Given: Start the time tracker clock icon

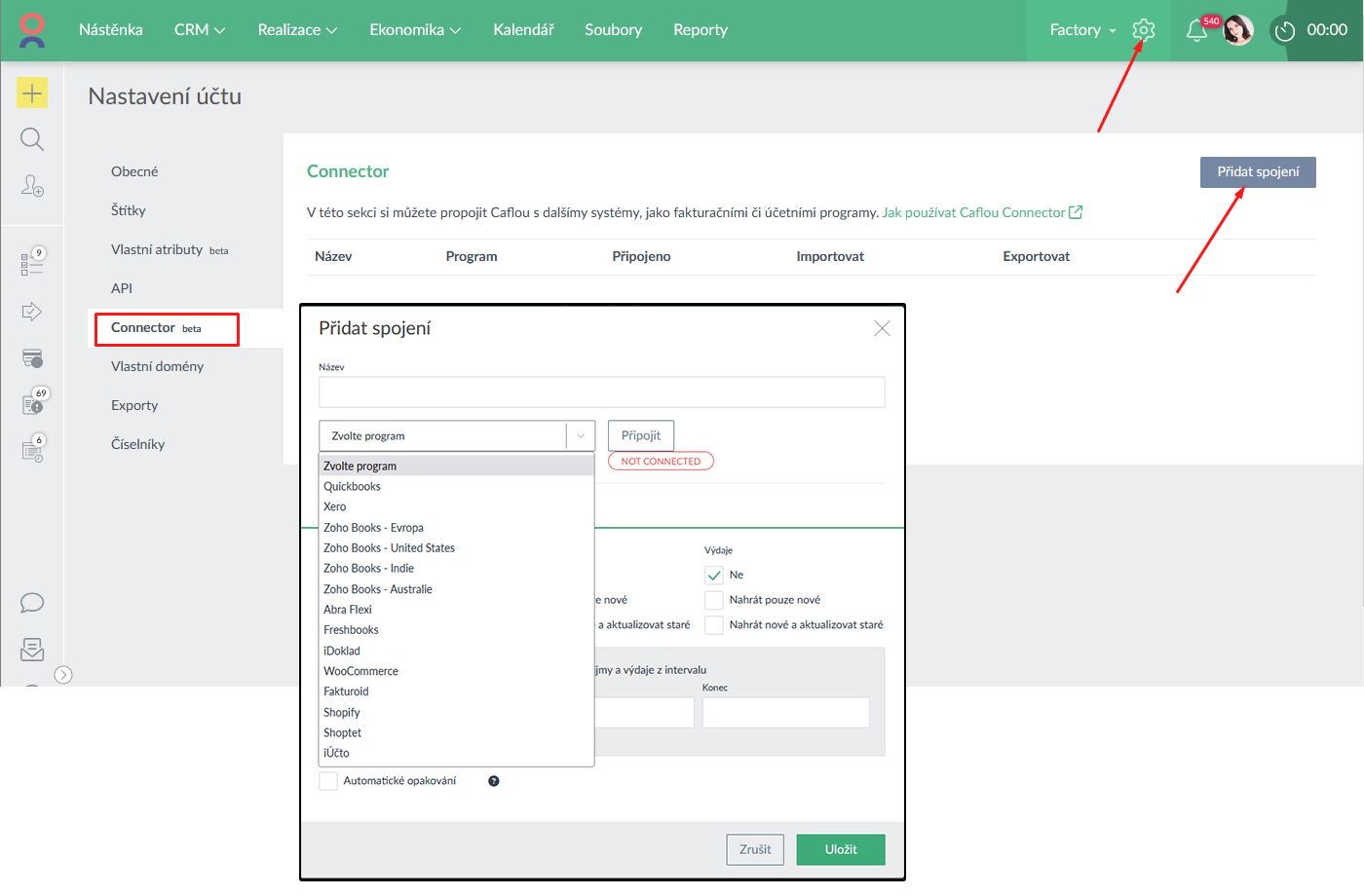Looking at the screenshot, I should pos(1285,31).
